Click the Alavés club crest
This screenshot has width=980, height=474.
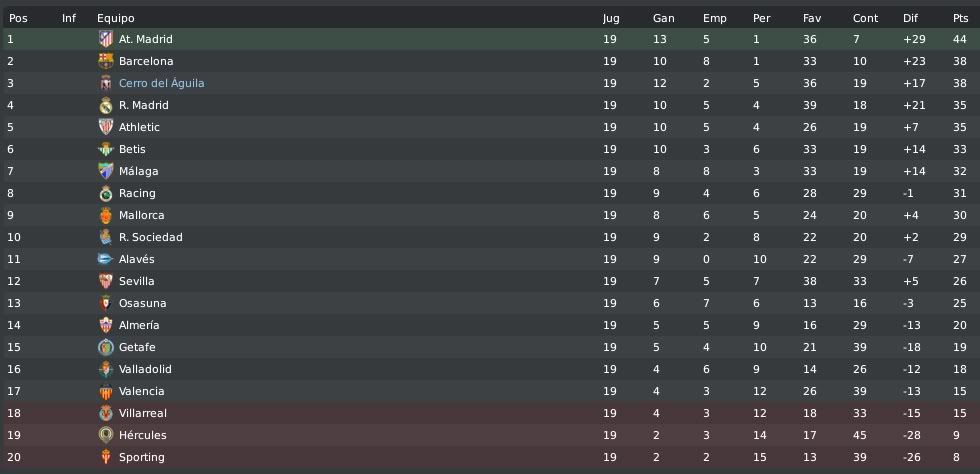pyautogui.click(x=106, y=259)
